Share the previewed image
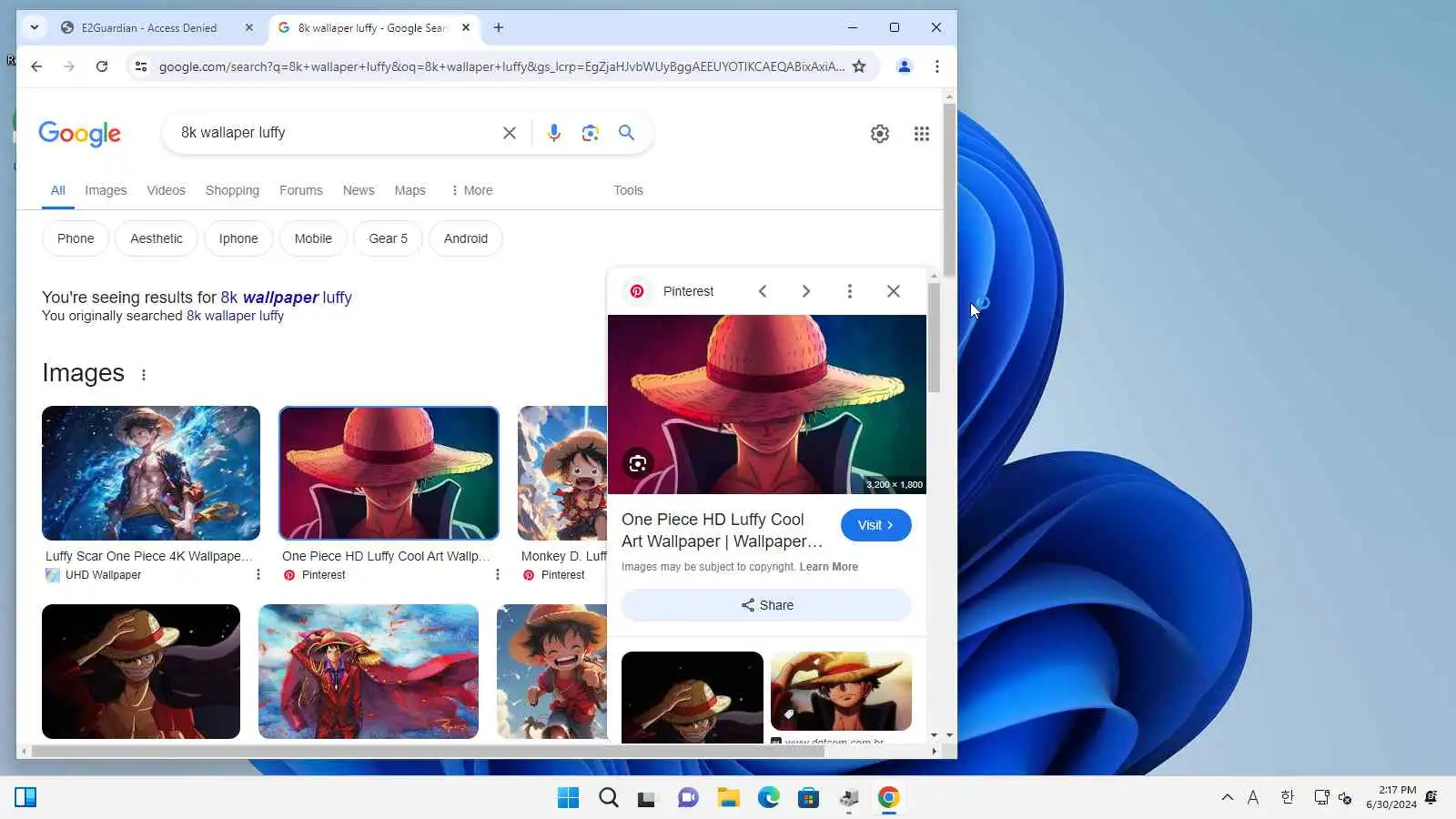The height and width of the screenshot is (819, 1456). click(766, 605)
